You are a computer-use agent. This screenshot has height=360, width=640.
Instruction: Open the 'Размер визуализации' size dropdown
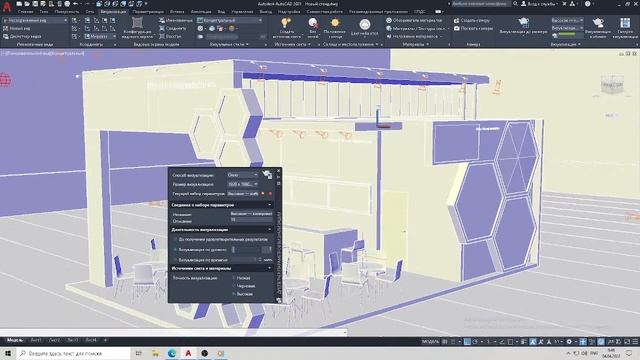tap(242, 184)
